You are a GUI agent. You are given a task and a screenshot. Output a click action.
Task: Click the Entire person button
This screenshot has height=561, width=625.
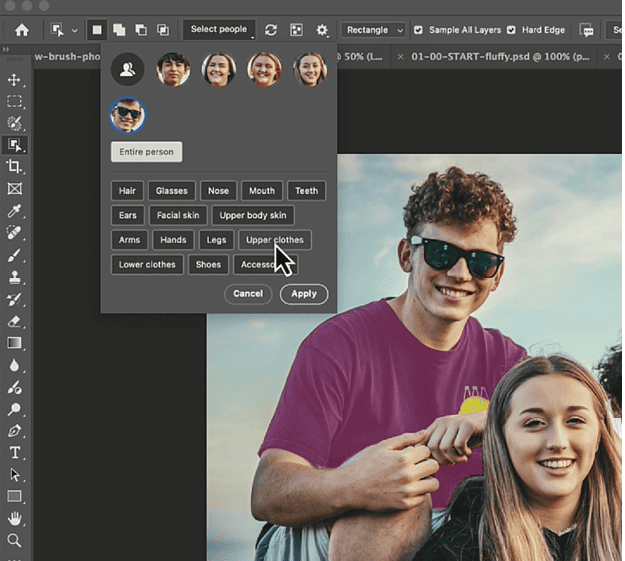[x=146, y=152]
